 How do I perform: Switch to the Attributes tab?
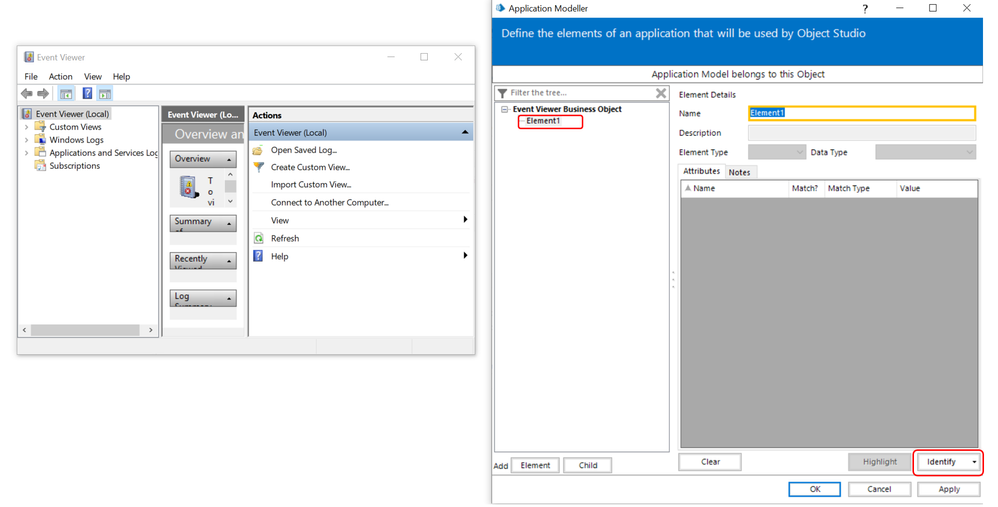point(701,171)
